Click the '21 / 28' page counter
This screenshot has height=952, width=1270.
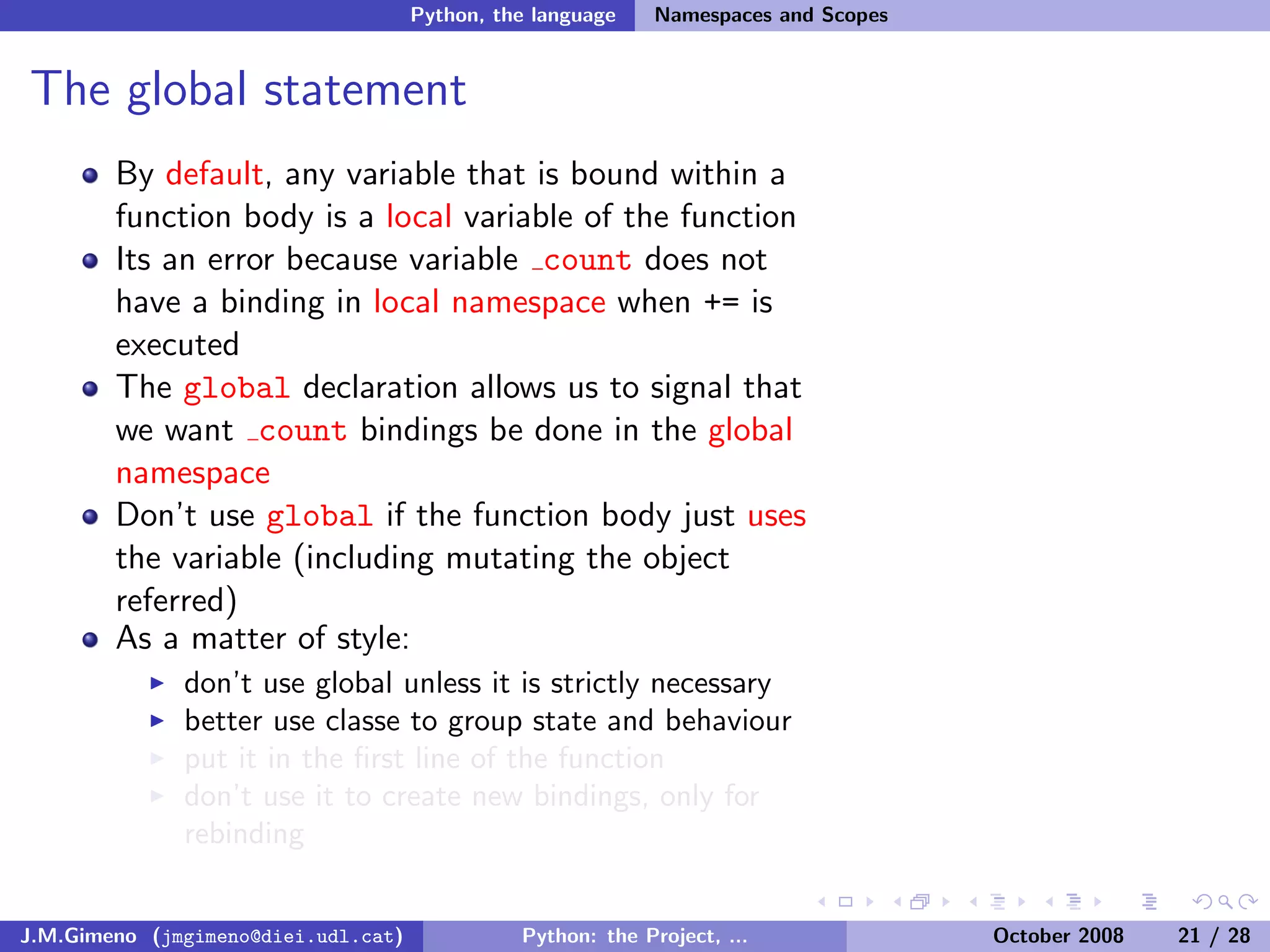tap(1214, 935)
